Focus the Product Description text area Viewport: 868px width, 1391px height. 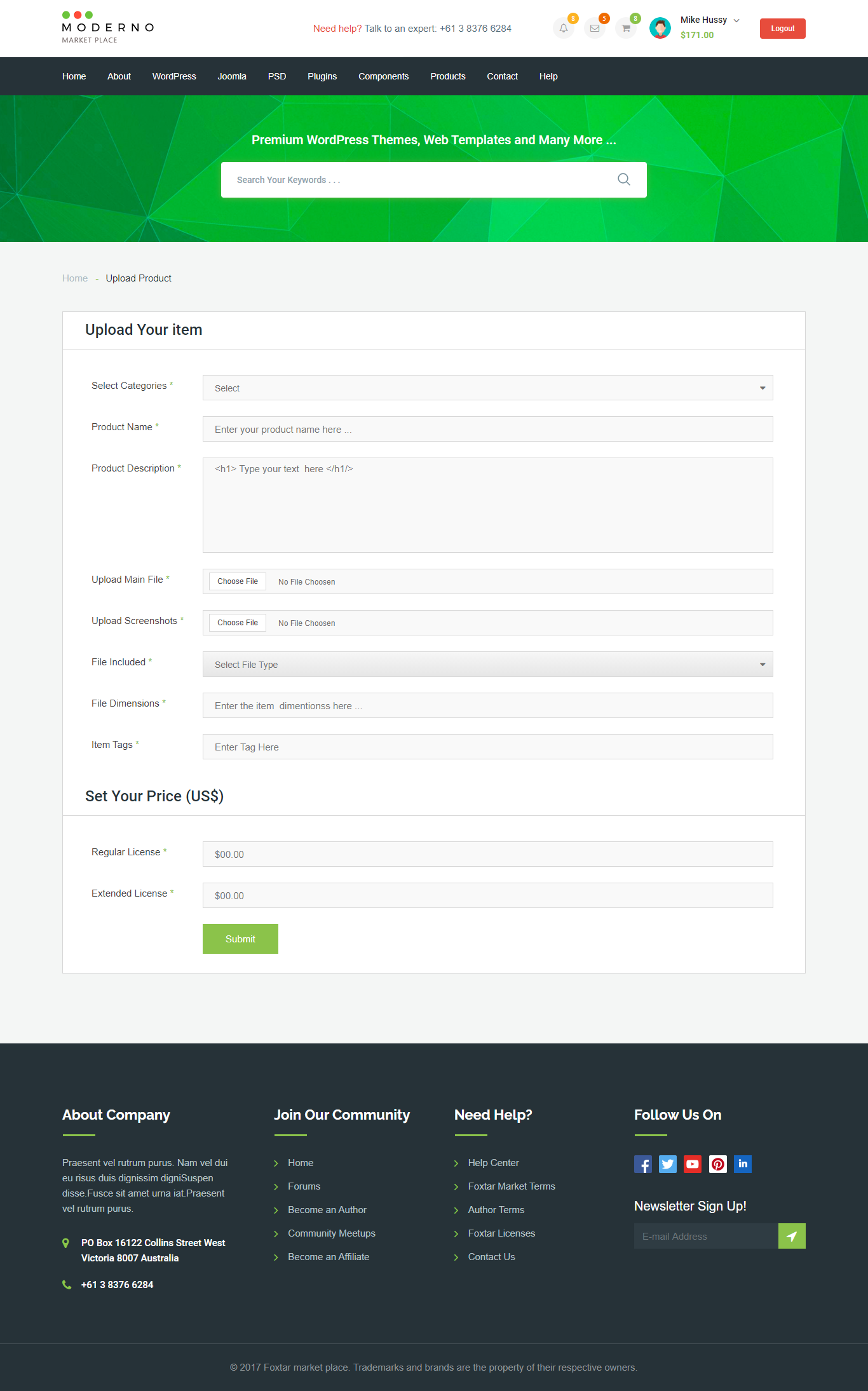(488, 505)
